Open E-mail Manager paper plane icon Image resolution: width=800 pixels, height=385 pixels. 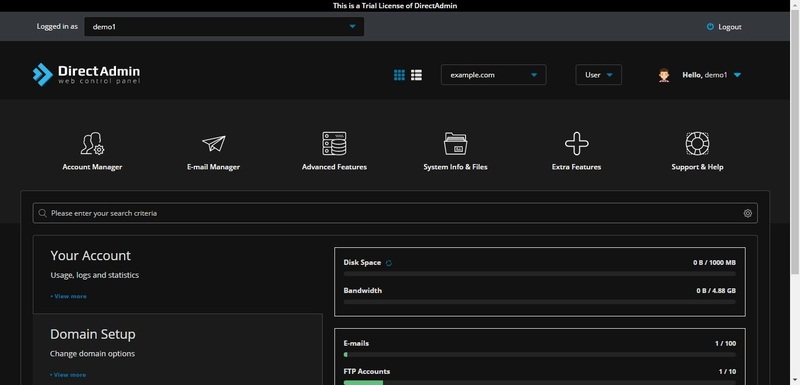pyautogui.click(x=213, y=143)
